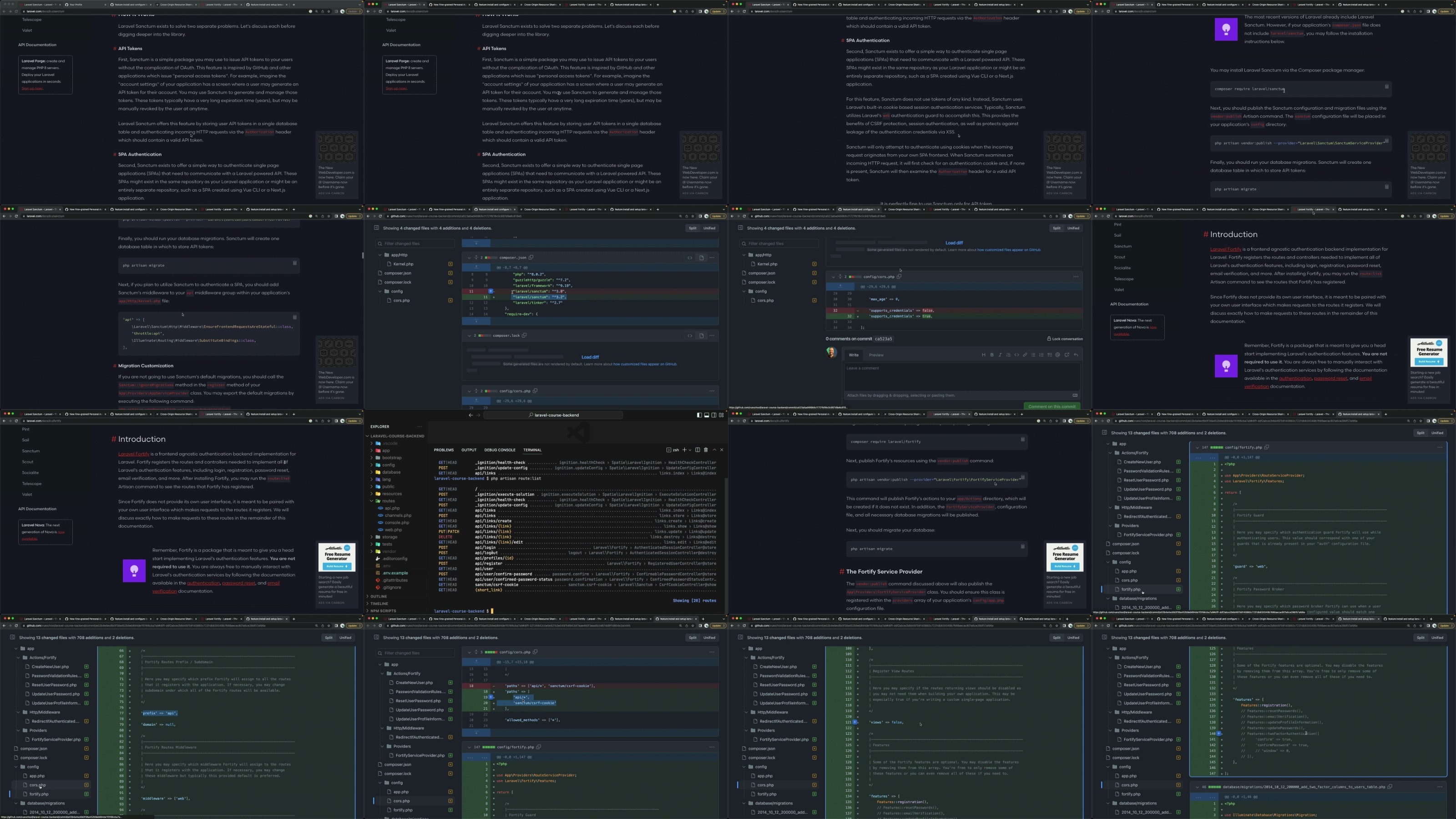Add a link using the comment toolbar link icon
Viewport: 1456px width, 819px height.
pos(1025,355)
